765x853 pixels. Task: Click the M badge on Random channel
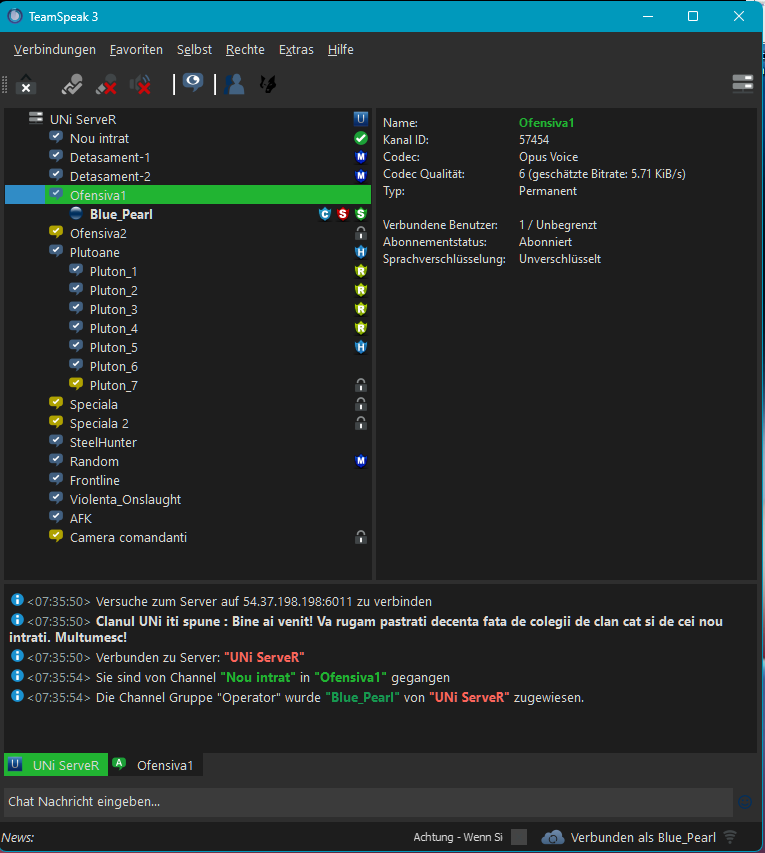pos(361,461)
